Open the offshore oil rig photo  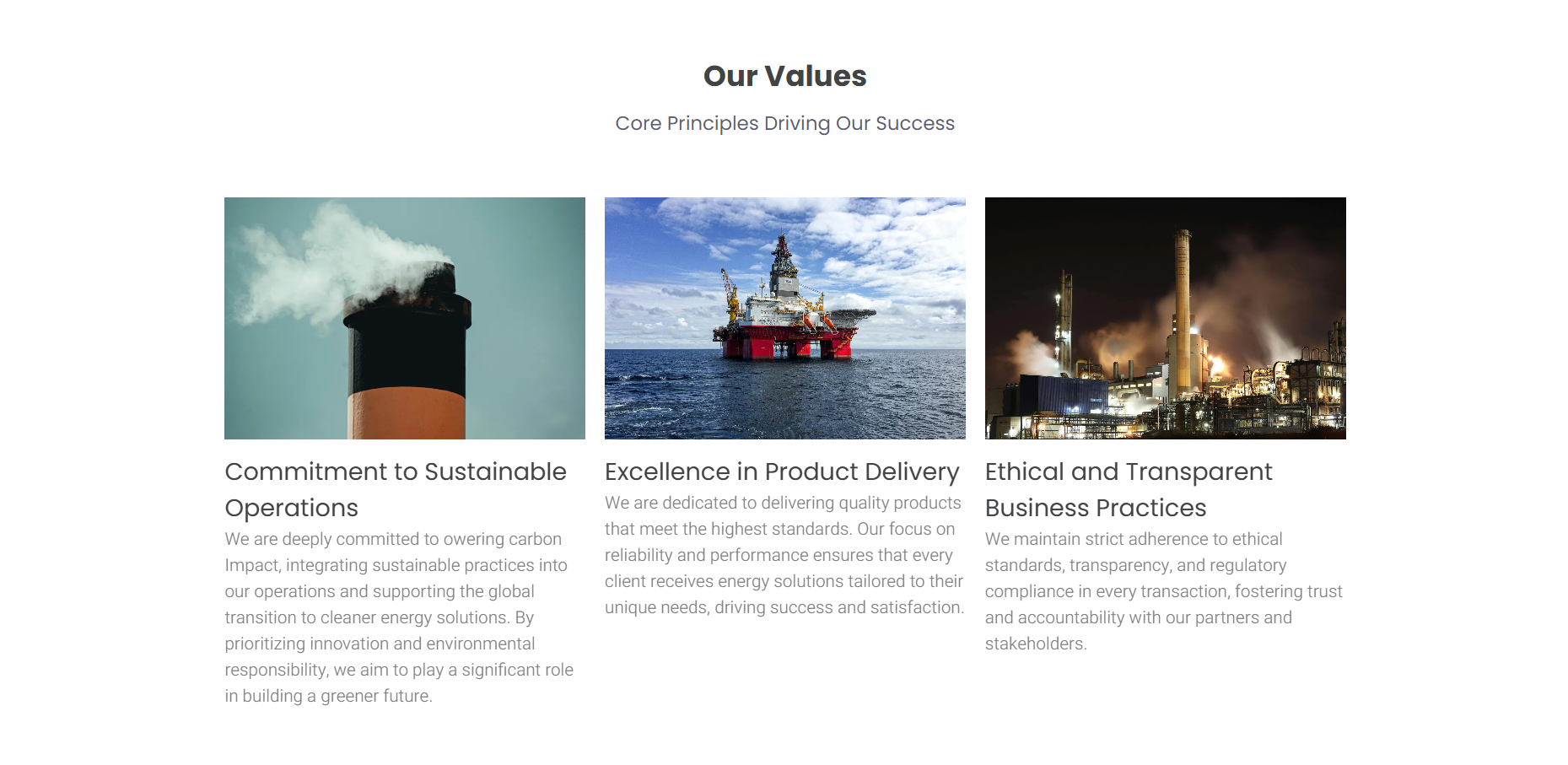pyautogui.click(x=784, y=318)
